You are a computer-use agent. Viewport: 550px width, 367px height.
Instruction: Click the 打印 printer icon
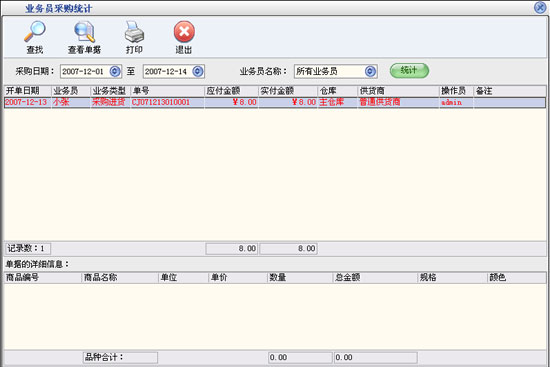(134, 32)
